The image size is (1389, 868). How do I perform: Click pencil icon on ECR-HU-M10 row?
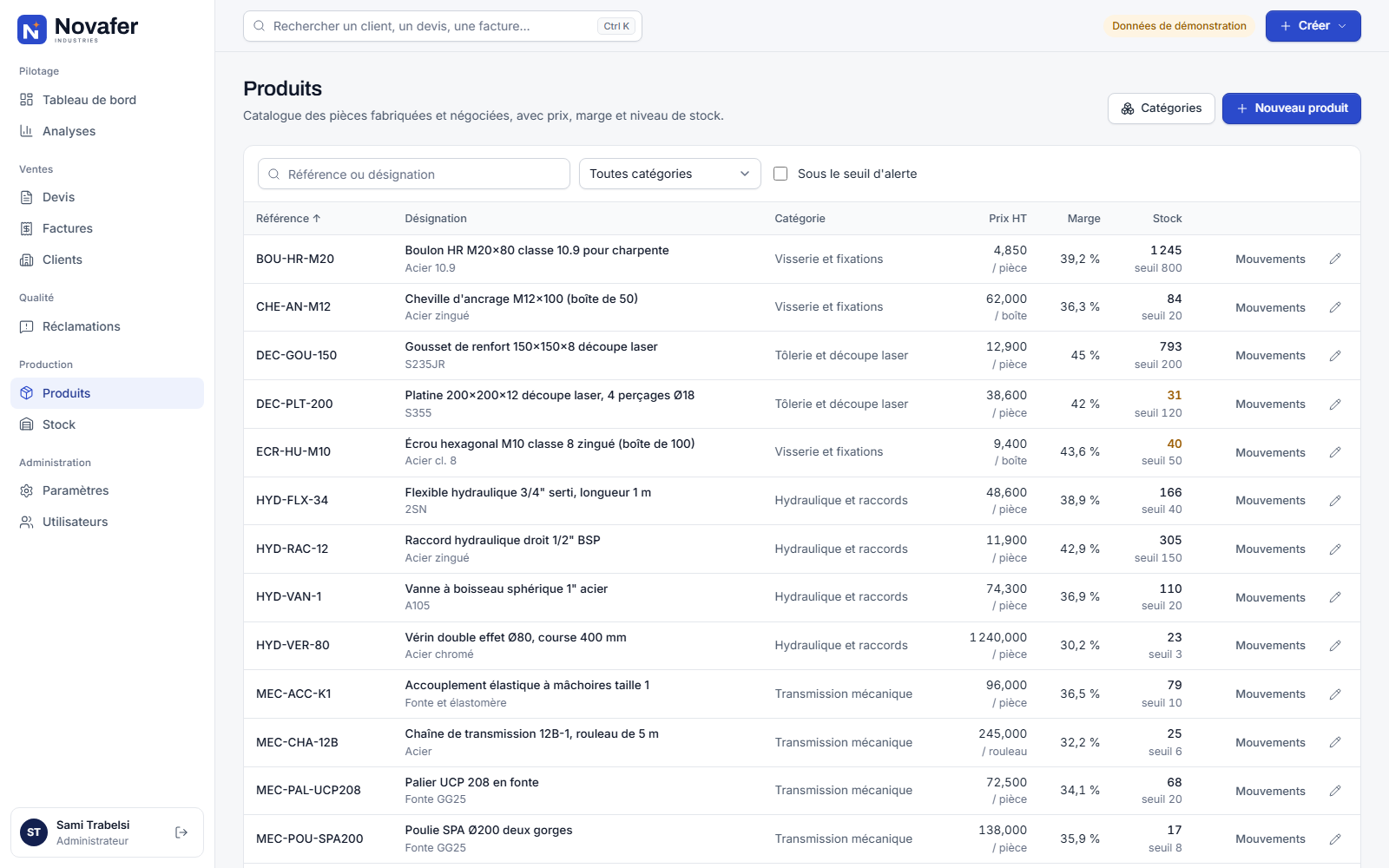pos(1335,452)
